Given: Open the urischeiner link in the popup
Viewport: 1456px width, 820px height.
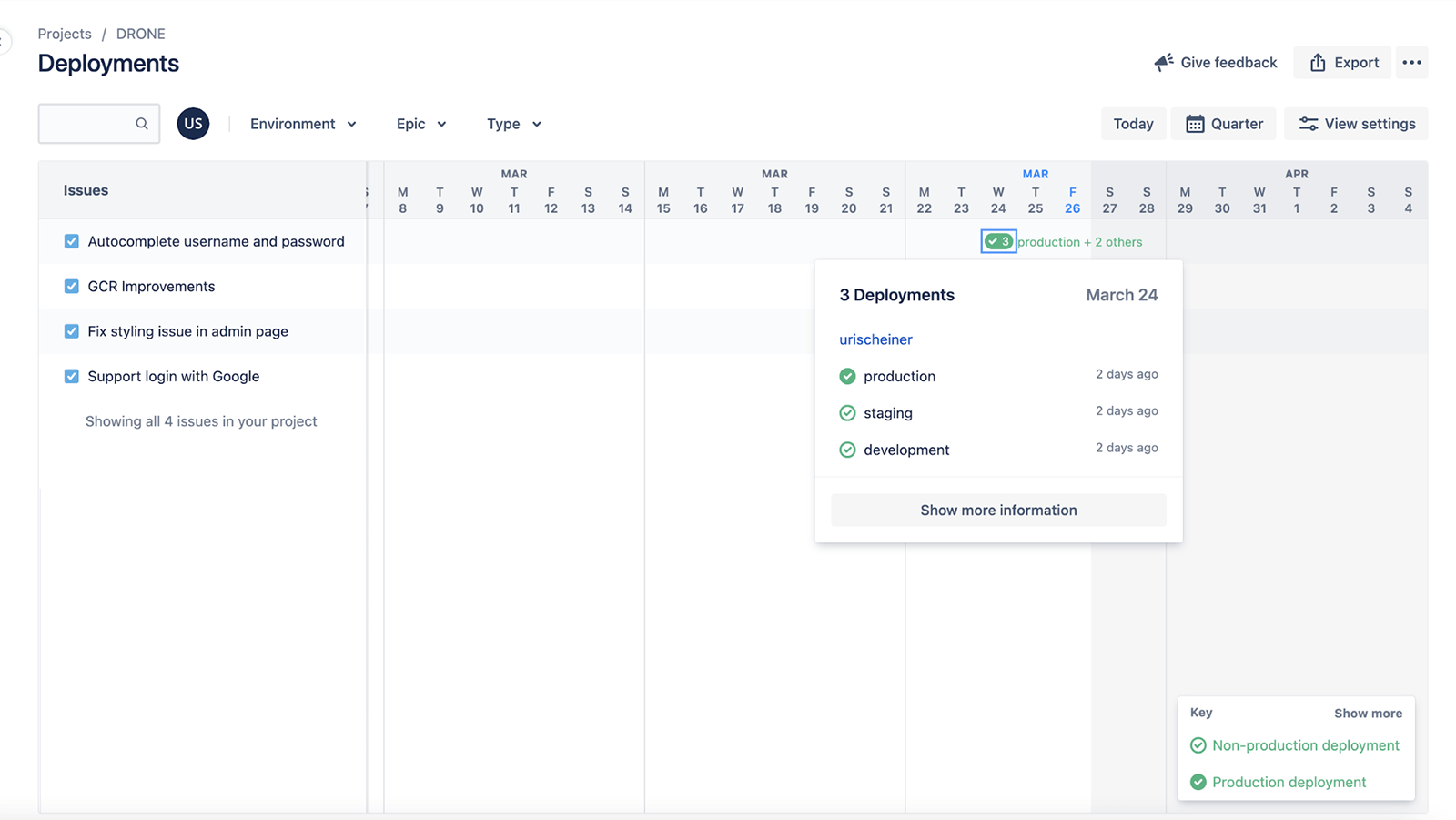Looking at the screenshot, I should point(875,339).
